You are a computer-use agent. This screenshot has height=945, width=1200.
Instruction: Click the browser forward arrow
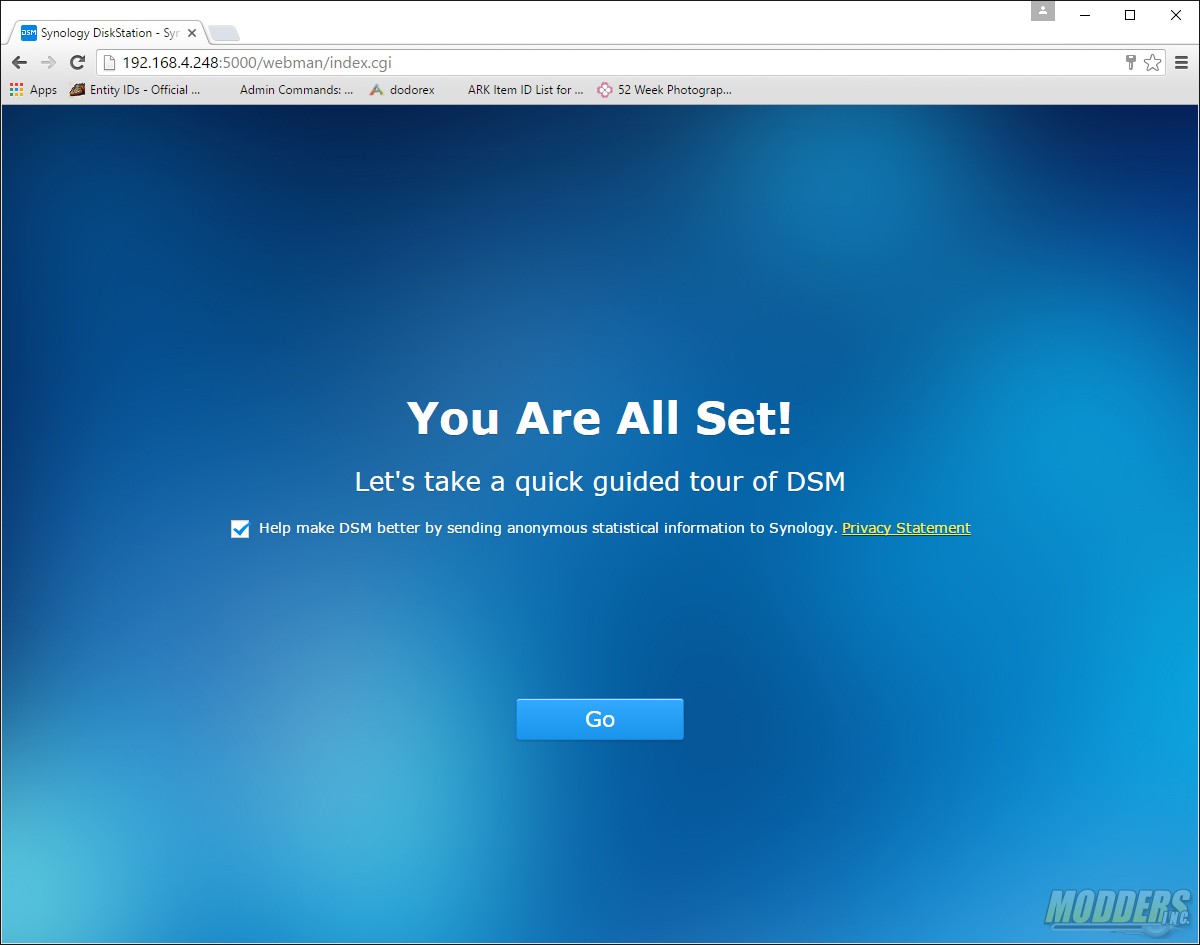[x=48, y=62]
